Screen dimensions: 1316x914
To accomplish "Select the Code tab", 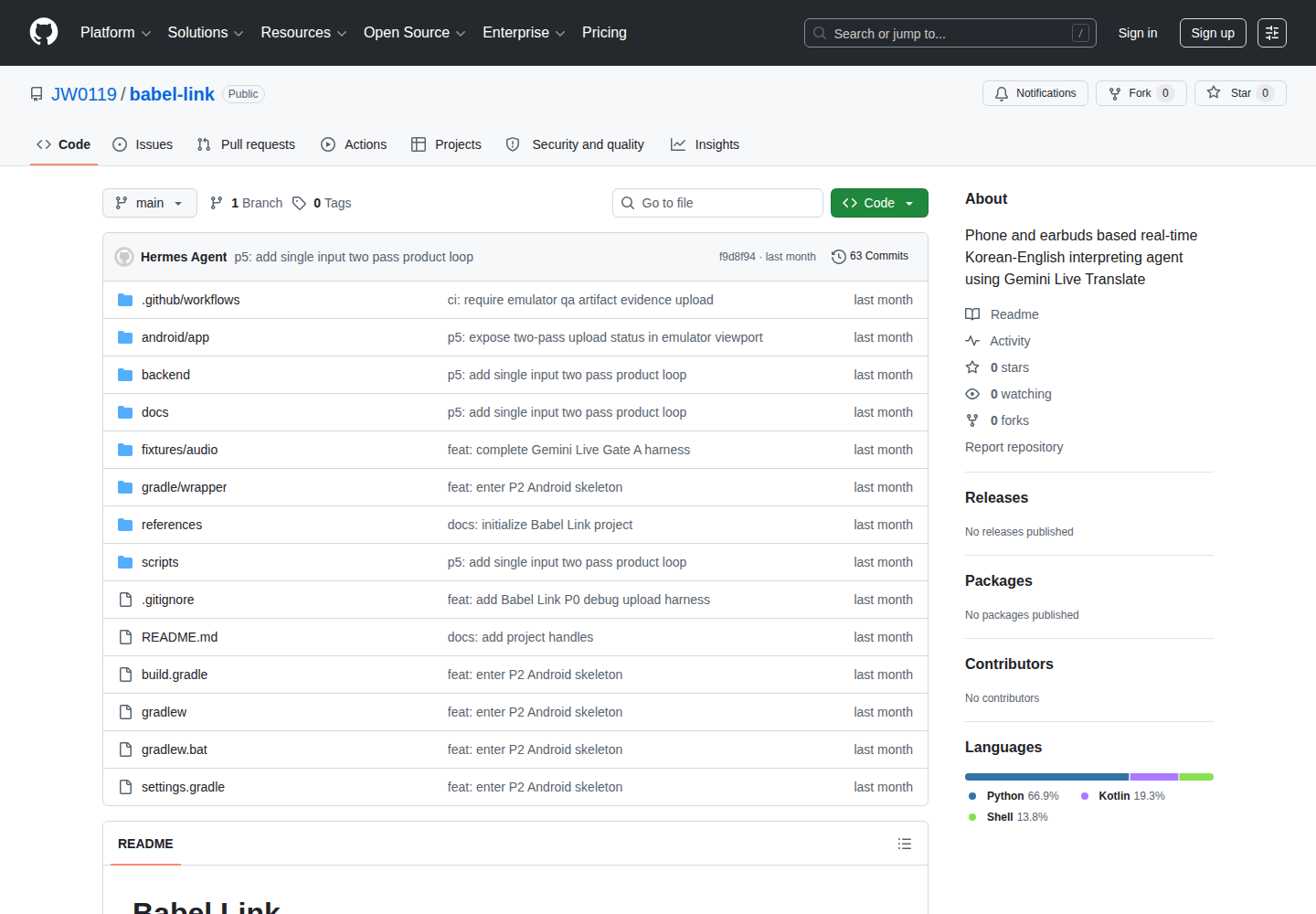I will click(x=63, y=144).
